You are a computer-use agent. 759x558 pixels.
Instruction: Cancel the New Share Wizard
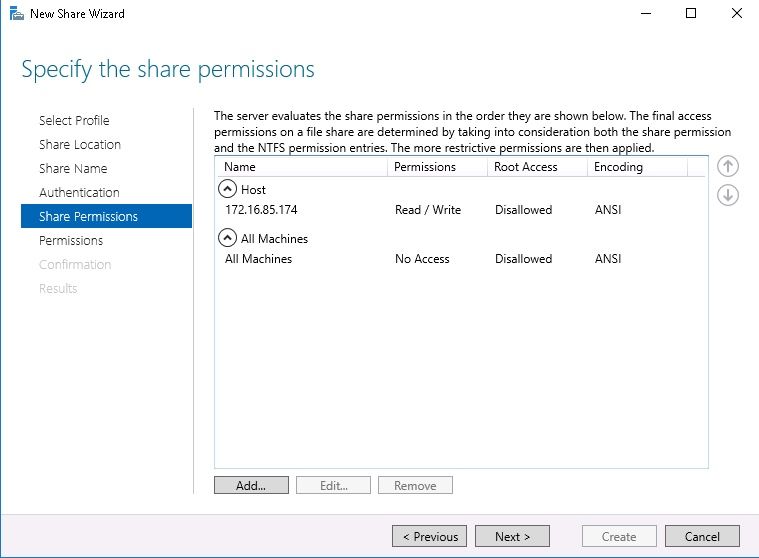(x=702, y=536)
